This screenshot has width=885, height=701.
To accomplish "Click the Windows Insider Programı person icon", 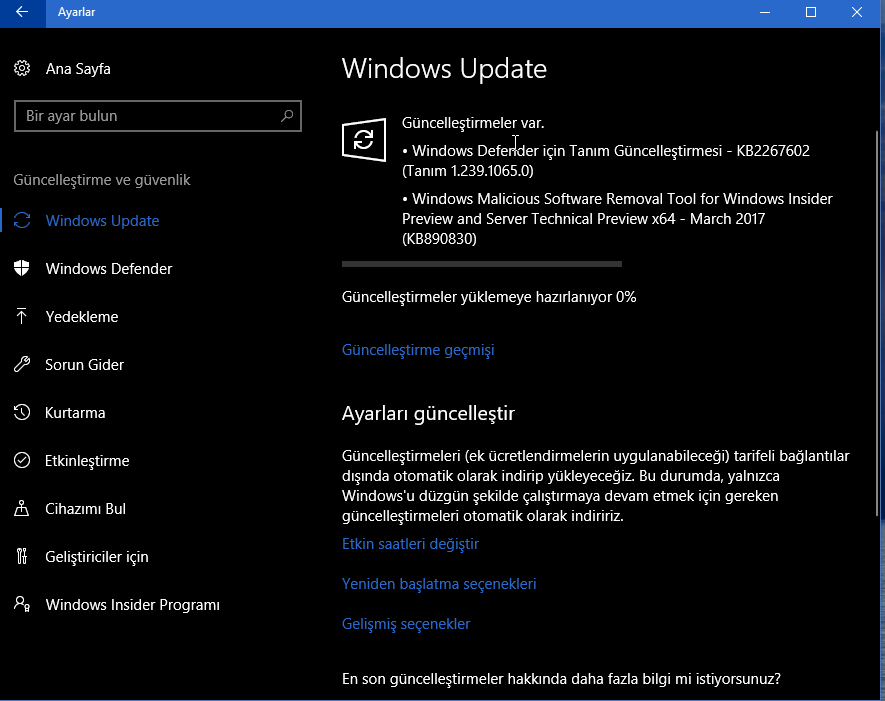I will tap(21, 604).
